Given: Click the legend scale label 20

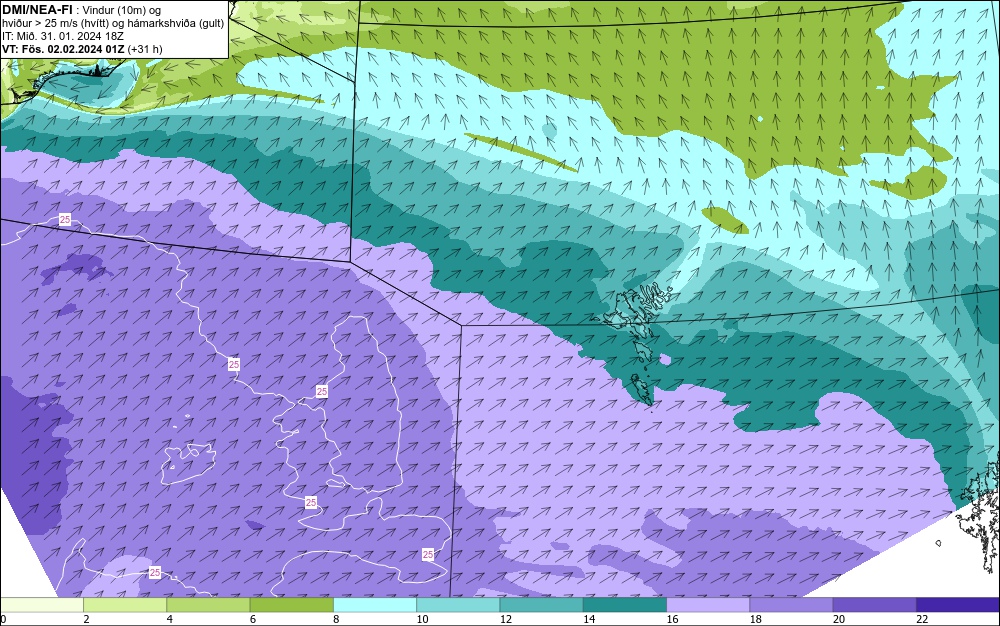Looking at the screenshot, I should pos(839,619).
